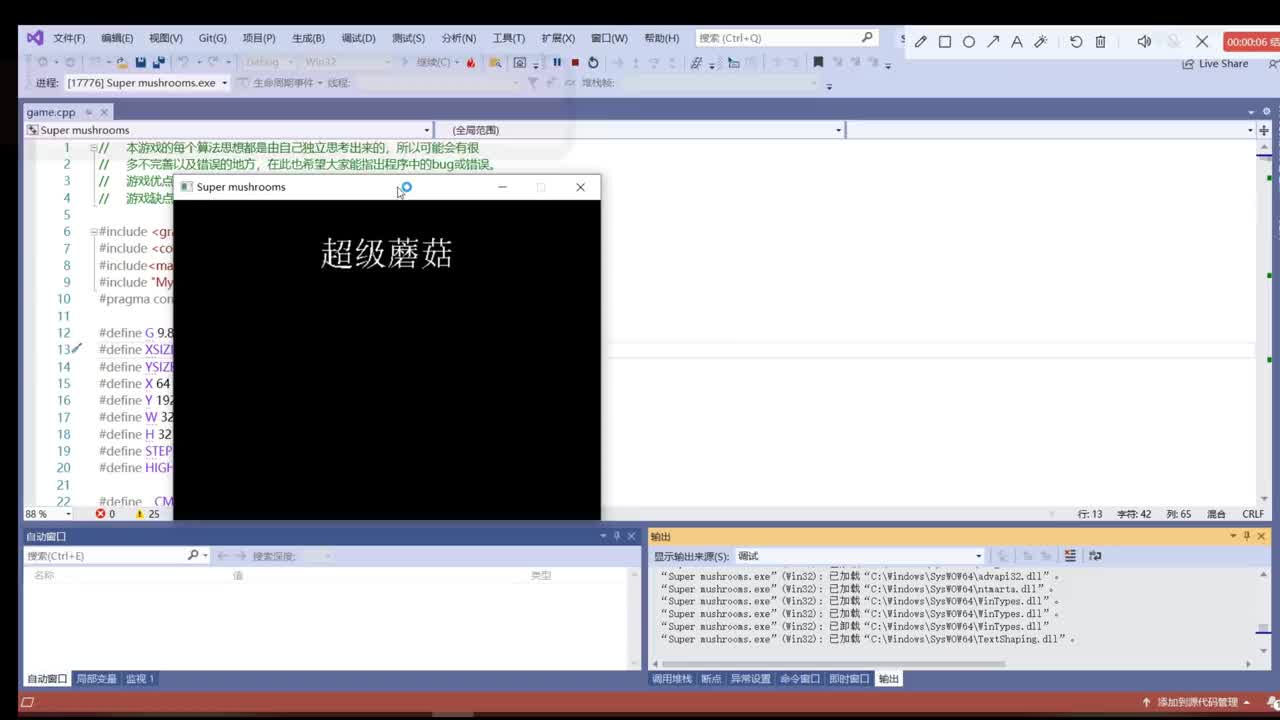Save all files with the double-floppy icon
This screenshot has width=1280, height=720.
[158, 62]
